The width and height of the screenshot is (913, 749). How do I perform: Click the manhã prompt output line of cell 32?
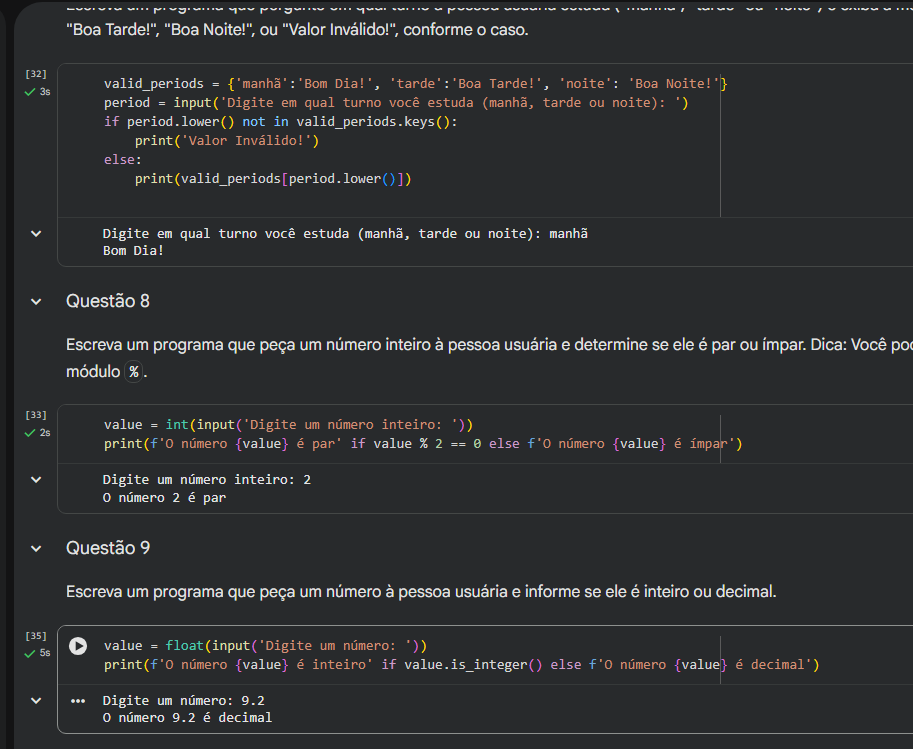[x=345, y=234]
